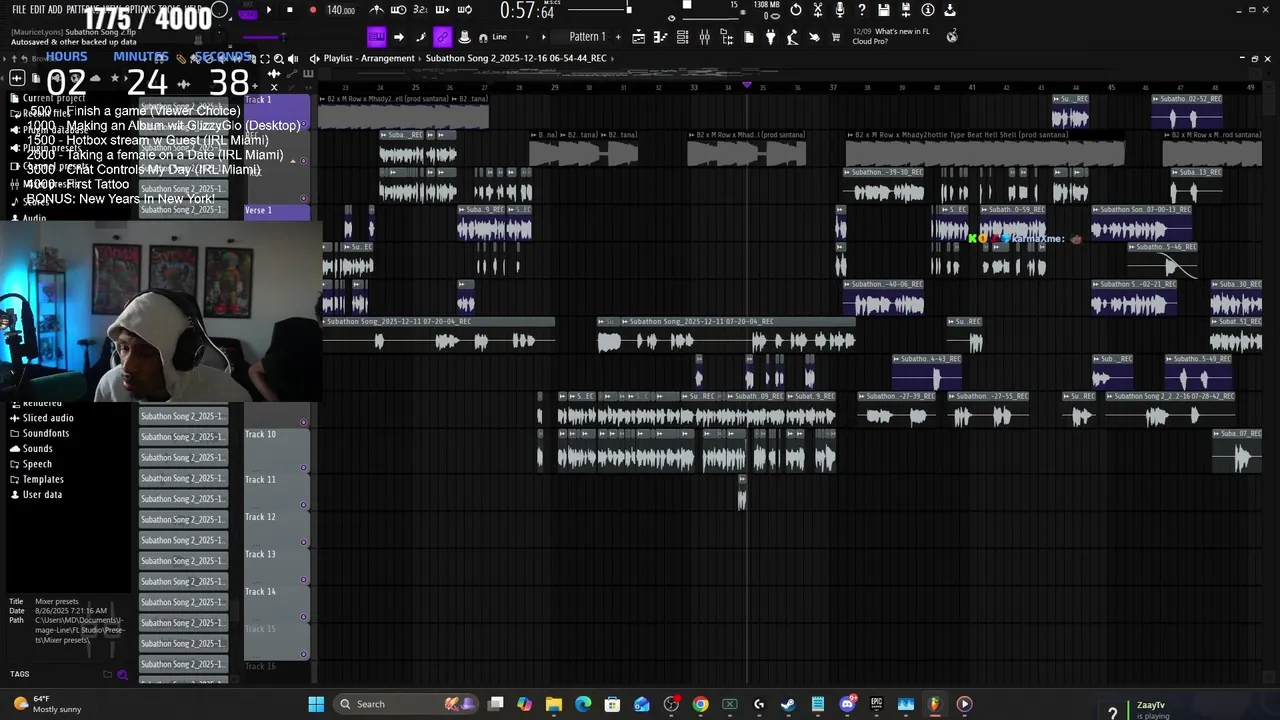This screenshot has height=720, width=1280.
Task: Click the step-edit arrow icon in toolbar
Action: coord(398,37)
